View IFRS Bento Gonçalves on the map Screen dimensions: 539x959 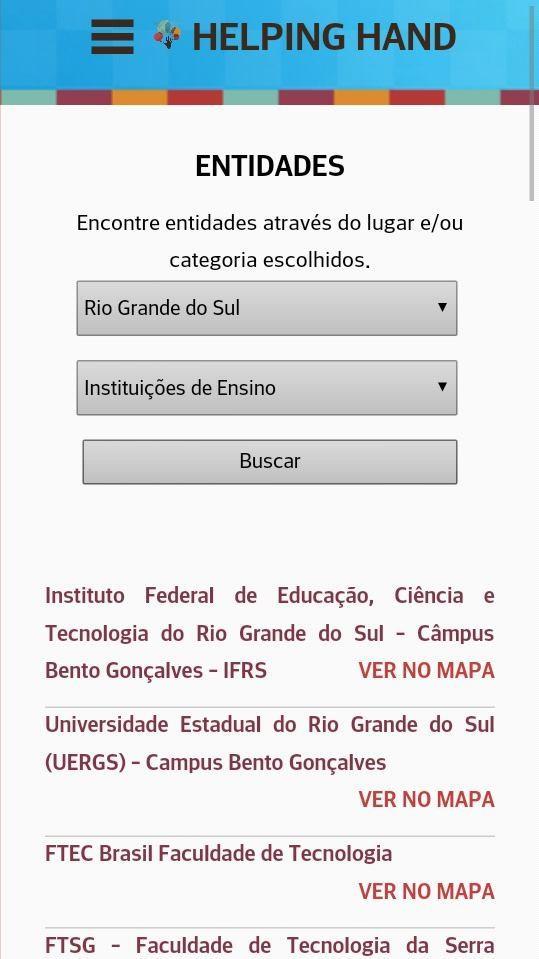coord(426,671)
